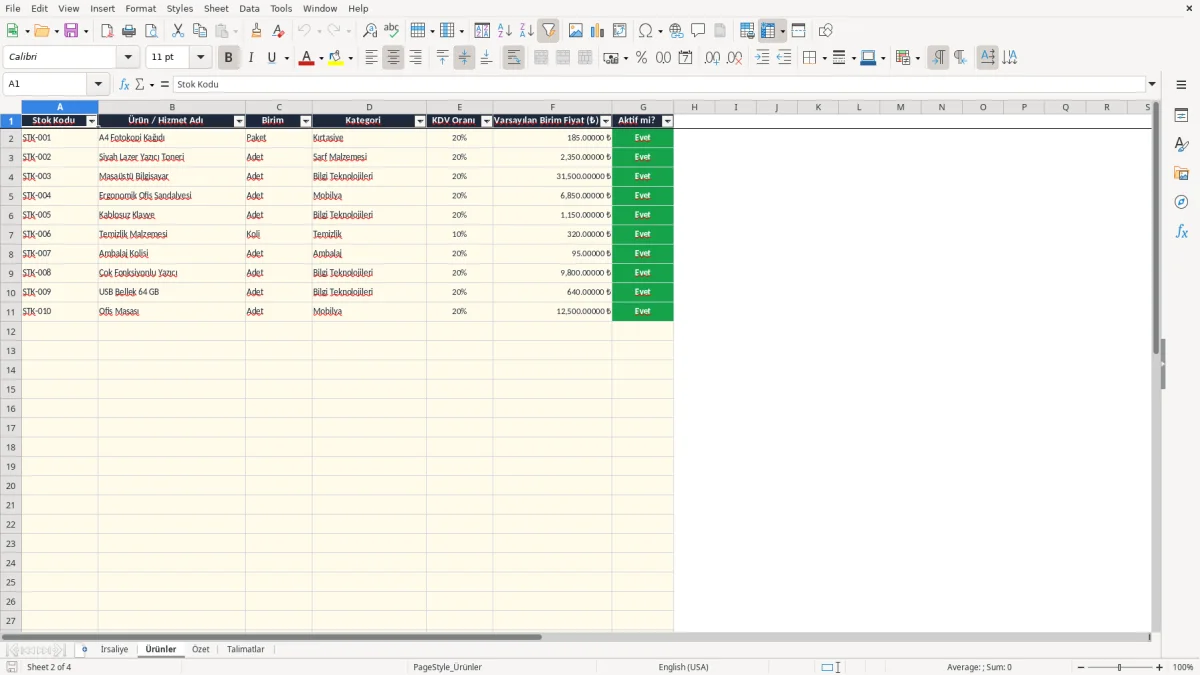
Task: Click in the formula input line
Action: (x=659, y=84)
